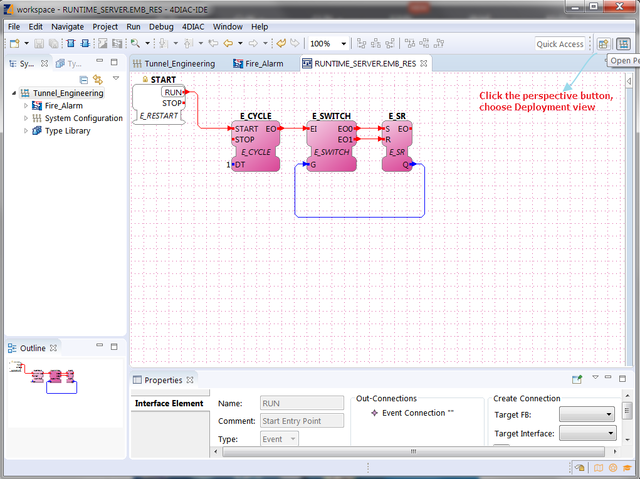Click the Open Perspective button
The width and height of the screenshot is (640, 479).
click(603, 44)
